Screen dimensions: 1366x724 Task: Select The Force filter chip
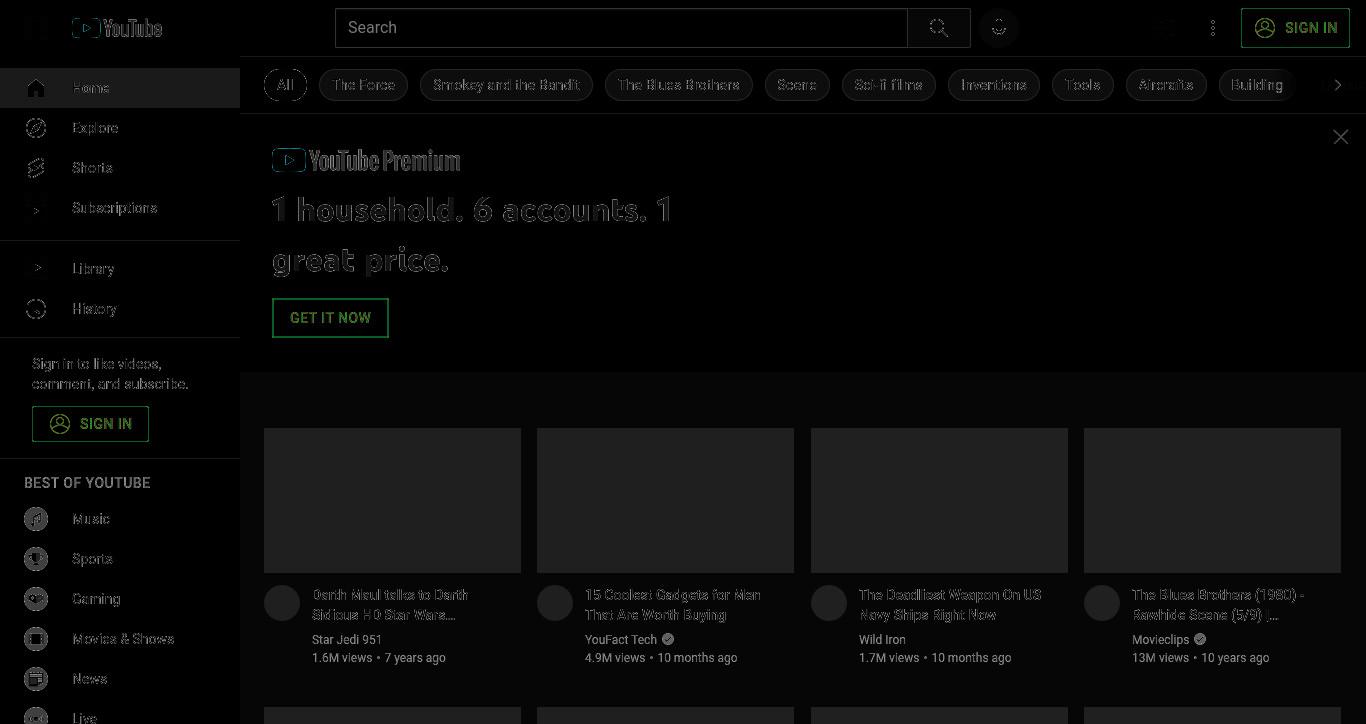(363, 85)
